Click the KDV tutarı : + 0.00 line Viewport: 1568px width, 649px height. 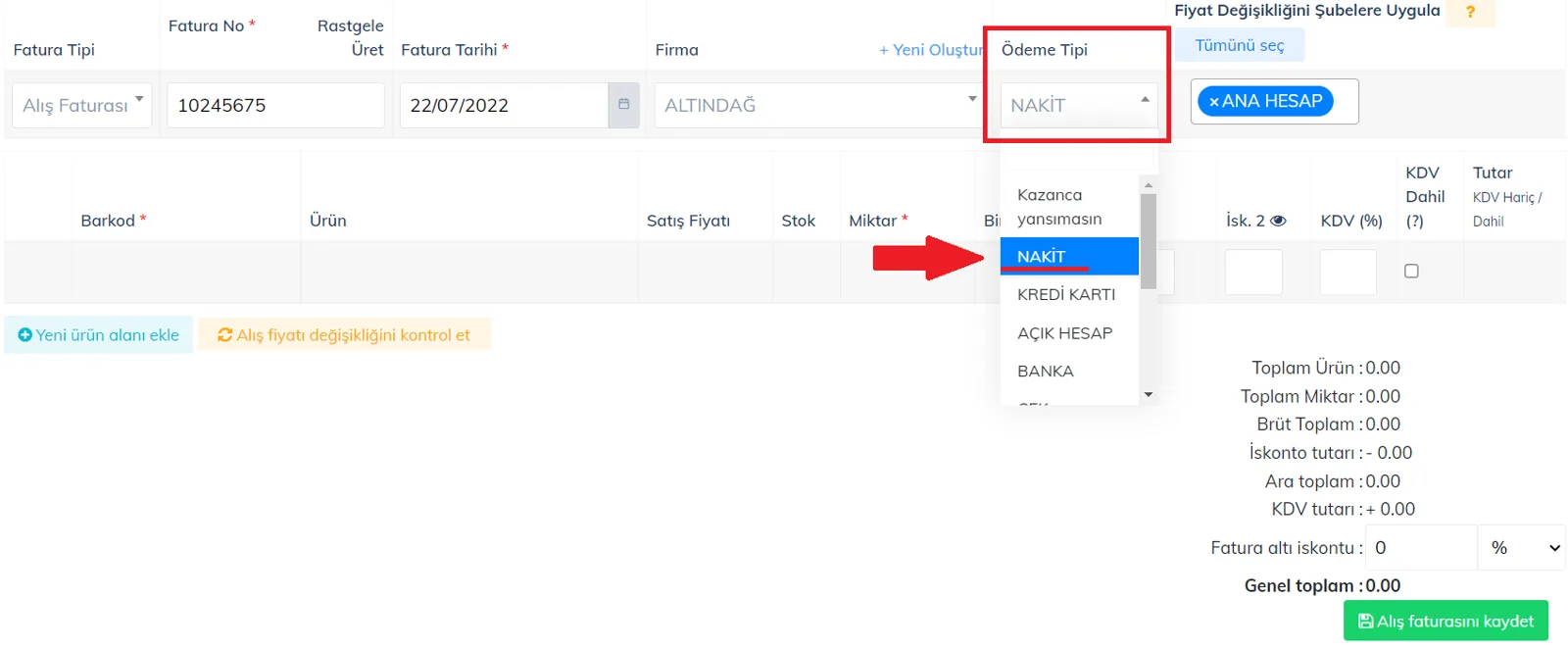pos(1343,509)
